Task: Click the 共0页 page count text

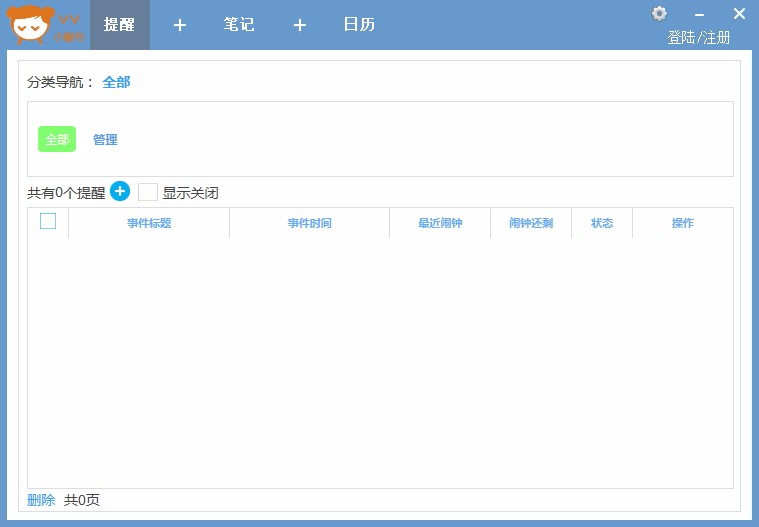Action: [82, 500]
